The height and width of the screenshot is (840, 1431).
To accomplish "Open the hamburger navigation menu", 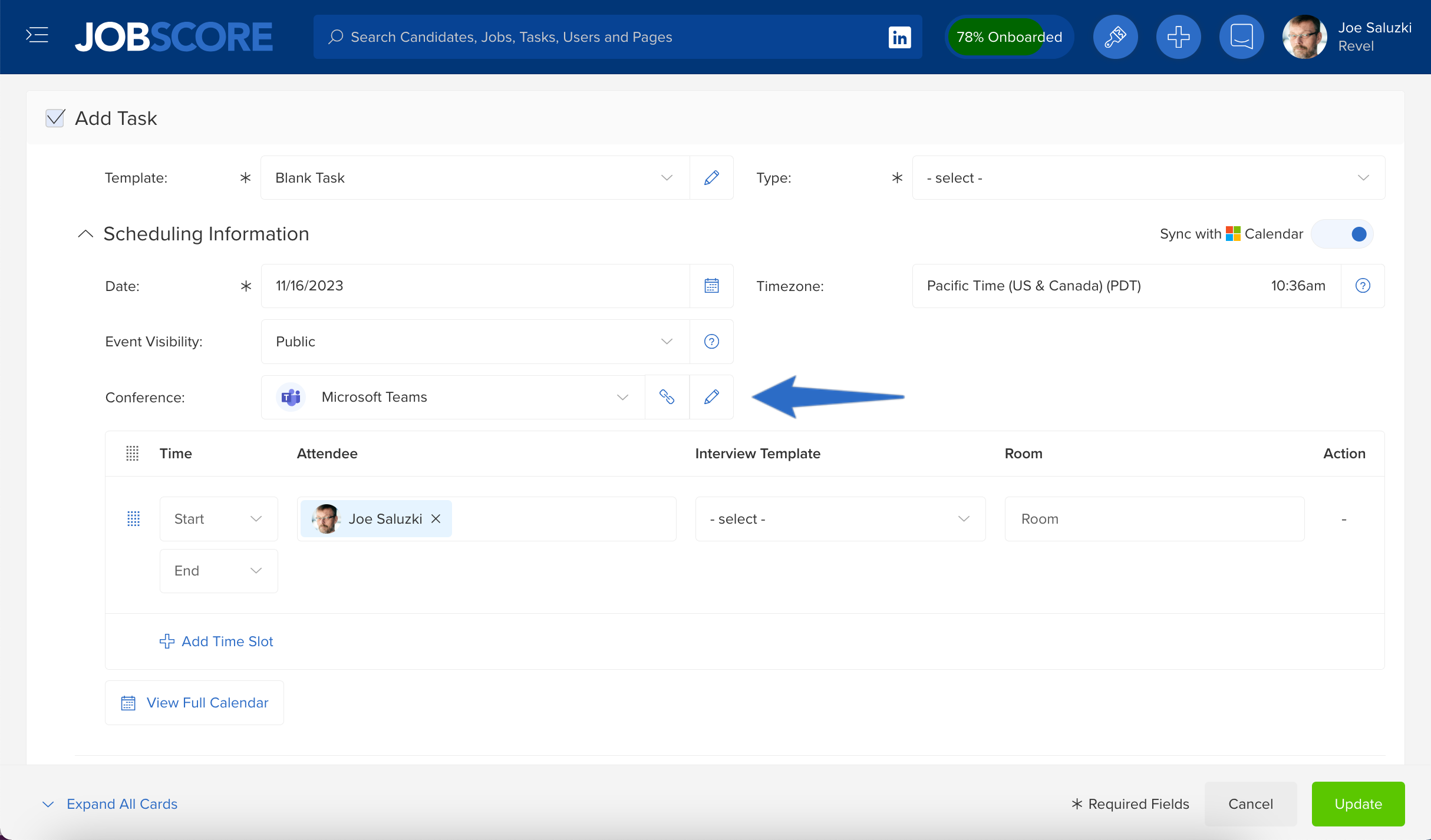I will [37, 35].
